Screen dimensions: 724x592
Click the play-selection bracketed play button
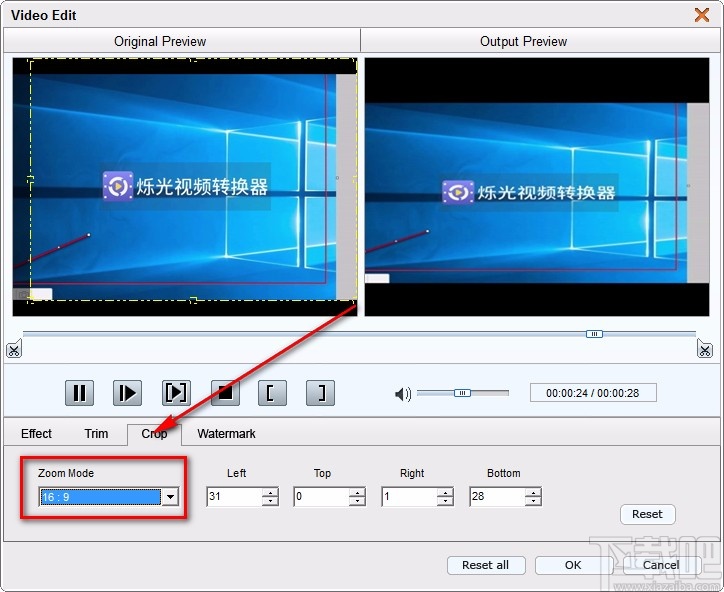tap(176, 393)
